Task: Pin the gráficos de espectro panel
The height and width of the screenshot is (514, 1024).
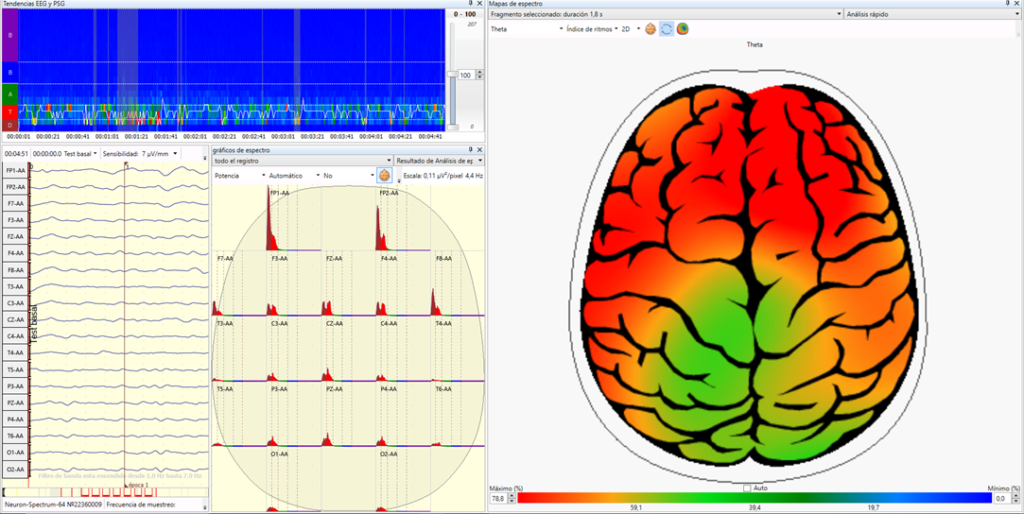Action: [470, 150]
